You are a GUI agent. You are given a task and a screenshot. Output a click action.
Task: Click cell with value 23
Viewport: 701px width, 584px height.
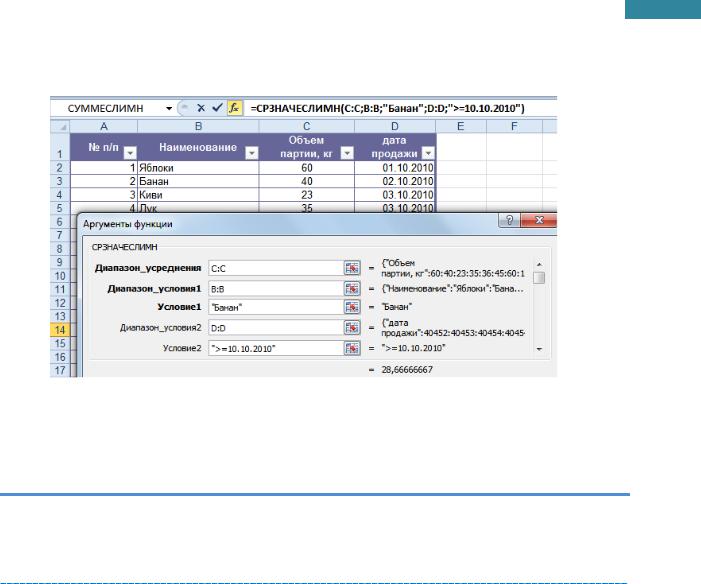coord(307,195)
